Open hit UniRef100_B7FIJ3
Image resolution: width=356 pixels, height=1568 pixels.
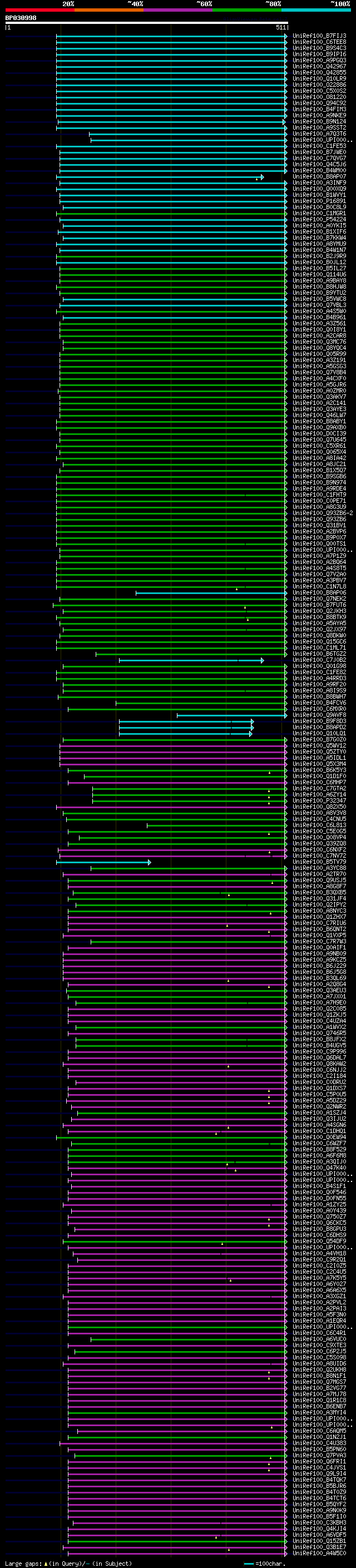[x=319, y=36]
